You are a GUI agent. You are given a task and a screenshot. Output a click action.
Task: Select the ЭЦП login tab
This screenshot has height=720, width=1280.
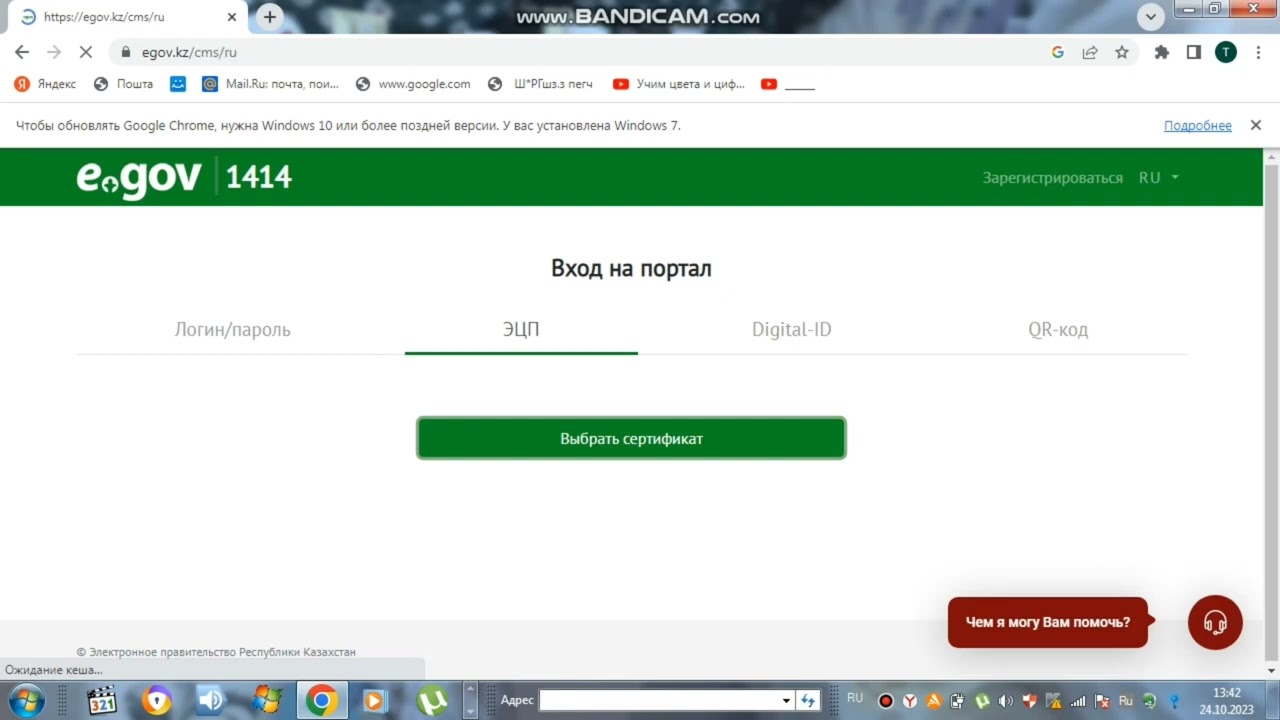coord(521,329)
